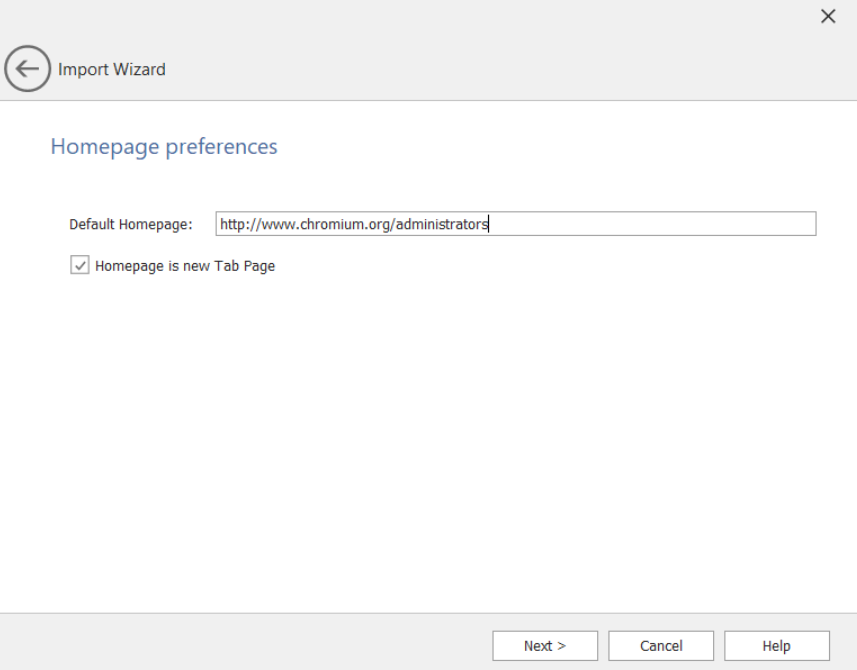The width and height of the screenshot is (857, 670).
Task: Close the Import Wizard window
Action: pos(828,16)
